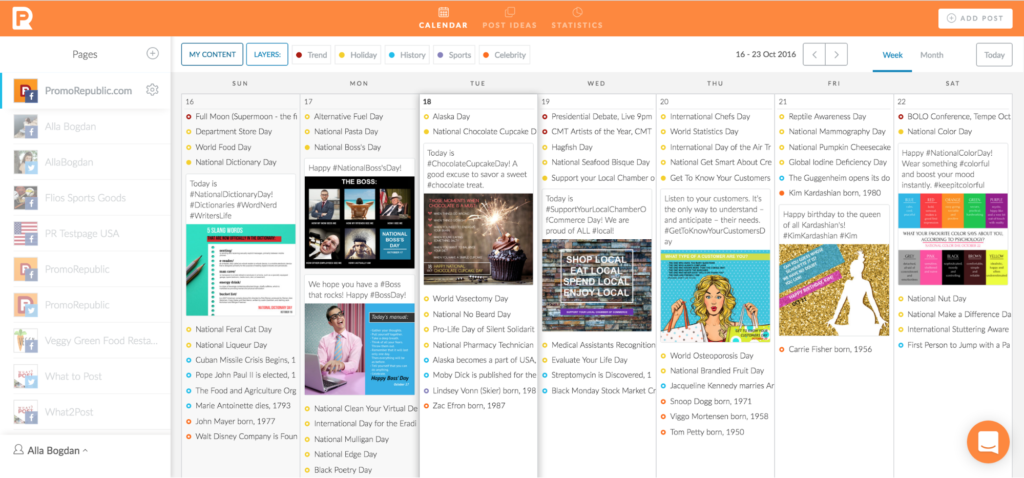Select the BOLO Conference trend event
Image resolution: width=1024 pixels, height=478 pixels.
tap(954, 116)
